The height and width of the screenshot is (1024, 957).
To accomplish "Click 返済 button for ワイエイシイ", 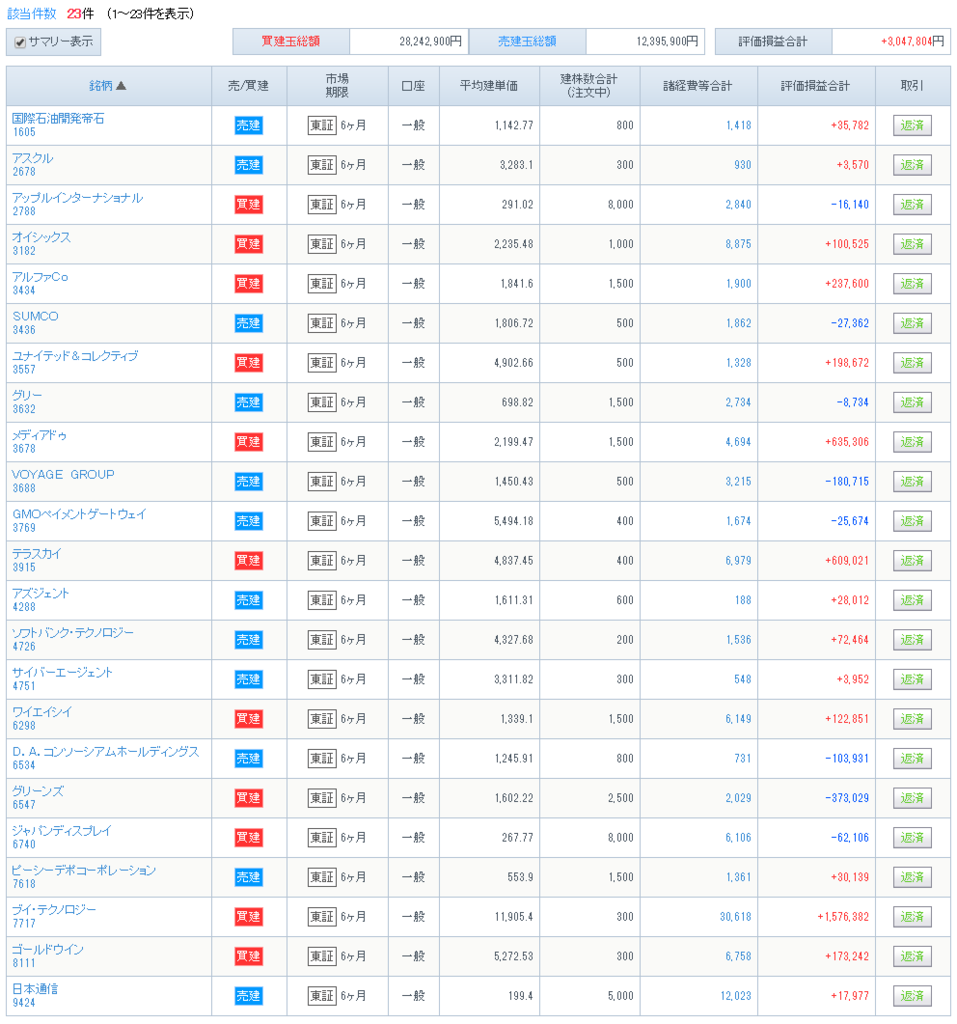I will point(912,719).
